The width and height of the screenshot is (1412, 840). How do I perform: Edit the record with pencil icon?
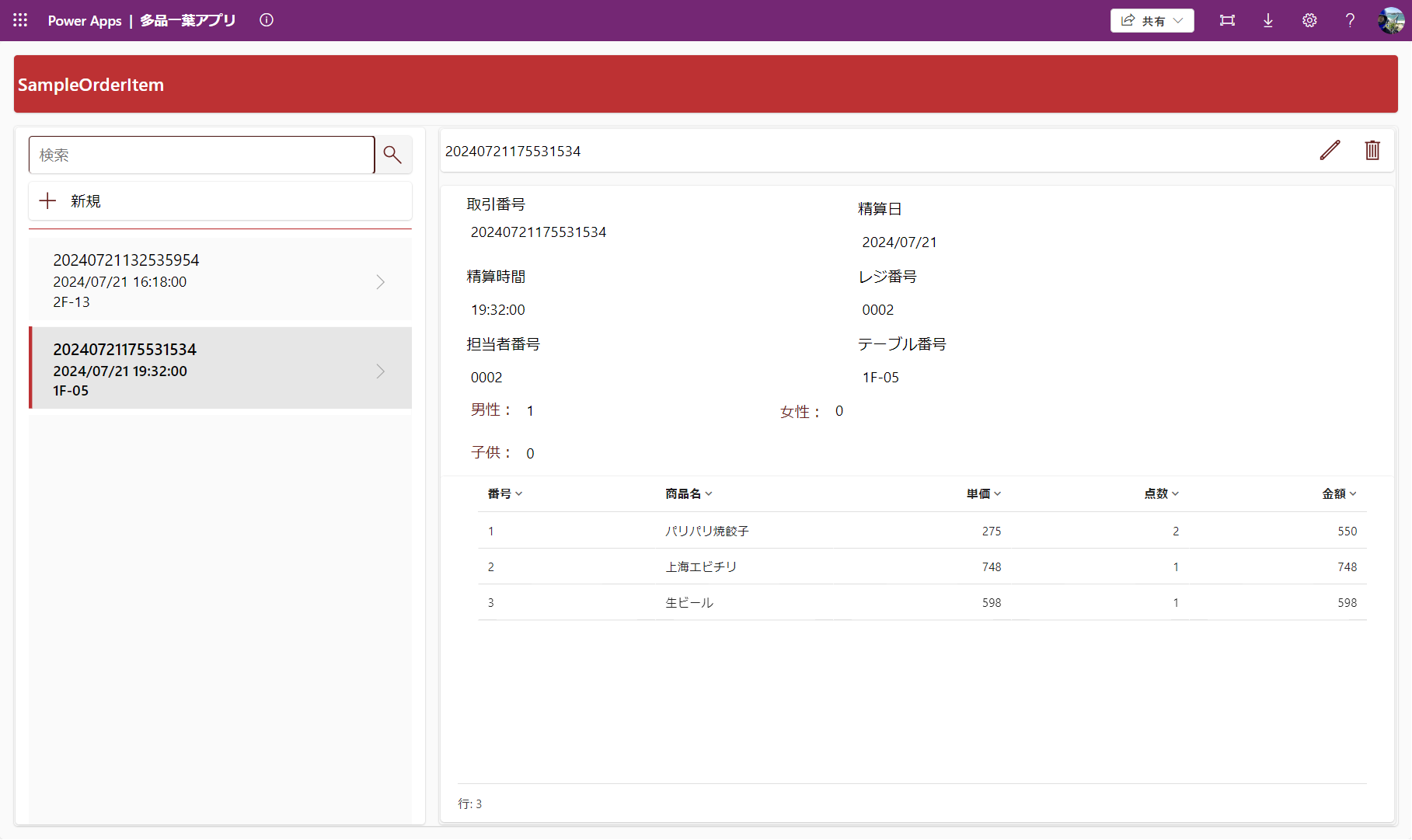[1330, 150]
